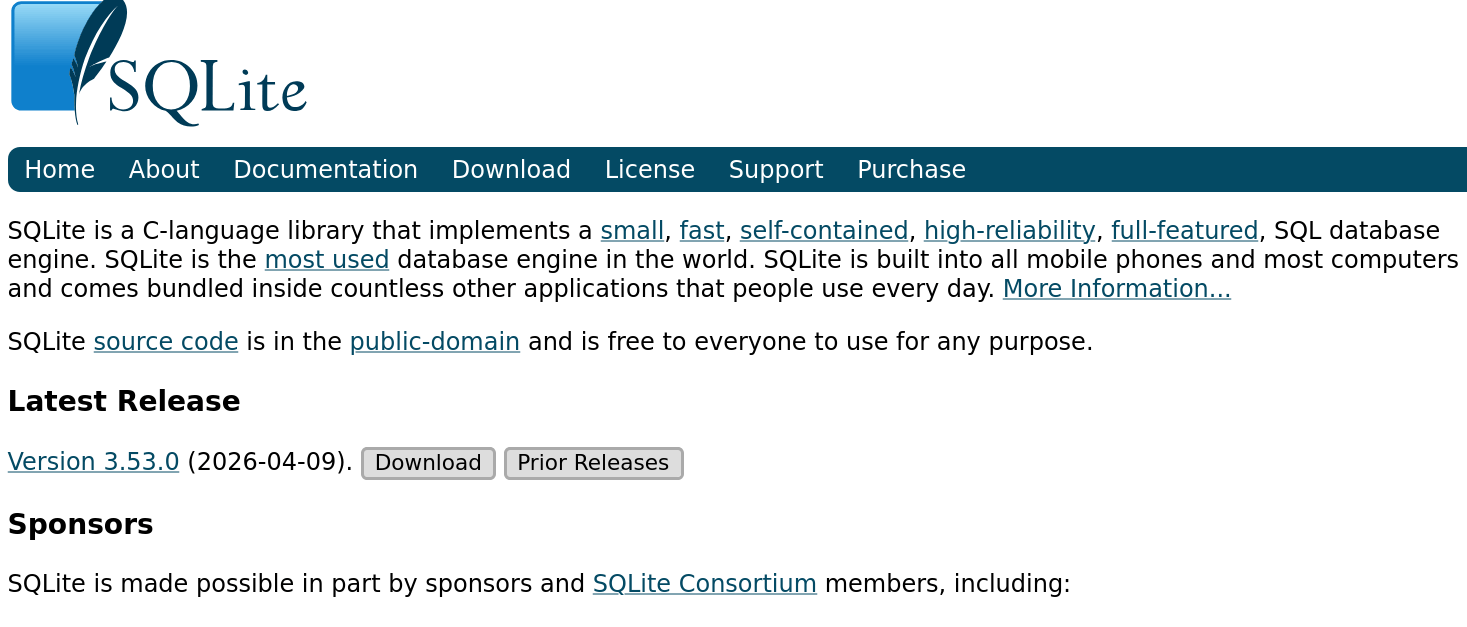Image resolution: width=1467 pixels, height=627 pixels.
Task: Open the Download menu item
Action: pos(510,169)
